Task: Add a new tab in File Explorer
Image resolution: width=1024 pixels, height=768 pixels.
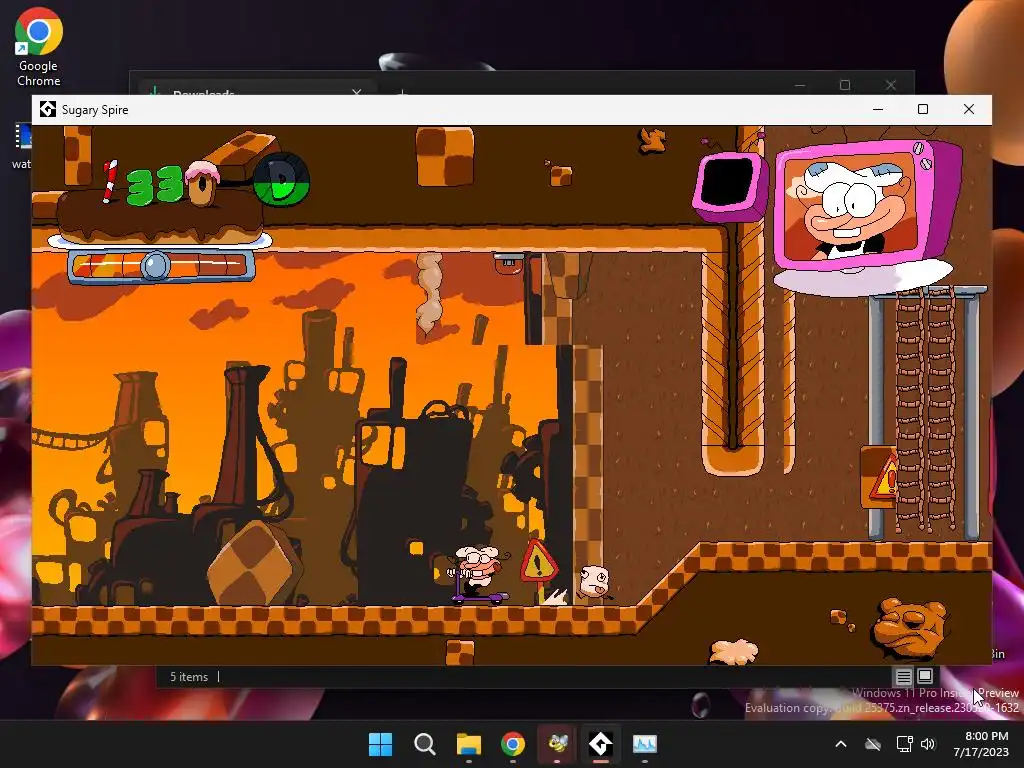Action: tap(403, 93)
